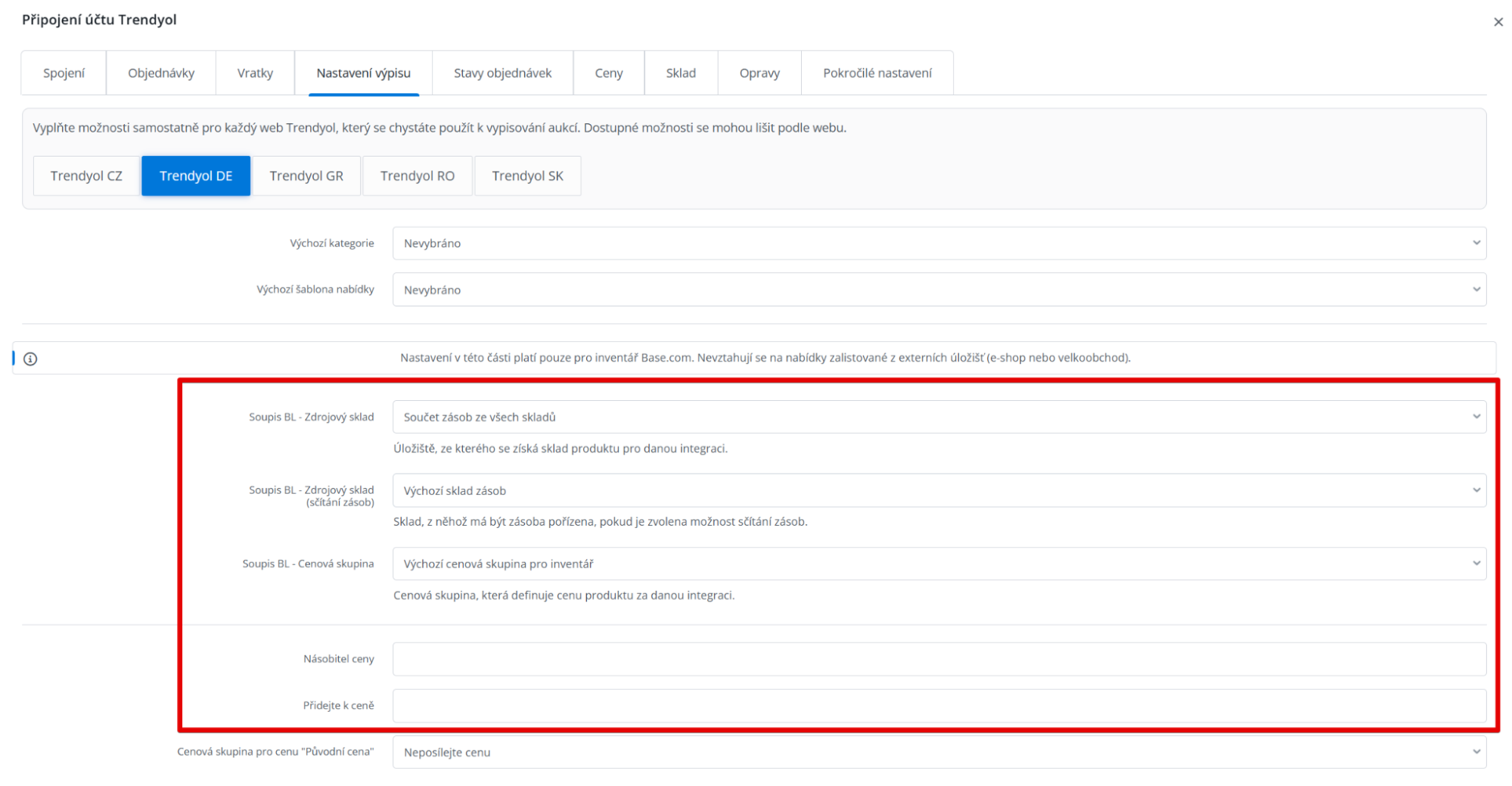Click the hint 'Sklad, z něhož má být zásoba'
The height and width of the screenshot is (786, 1512).
pyautogui.click(x=600, y=522)
